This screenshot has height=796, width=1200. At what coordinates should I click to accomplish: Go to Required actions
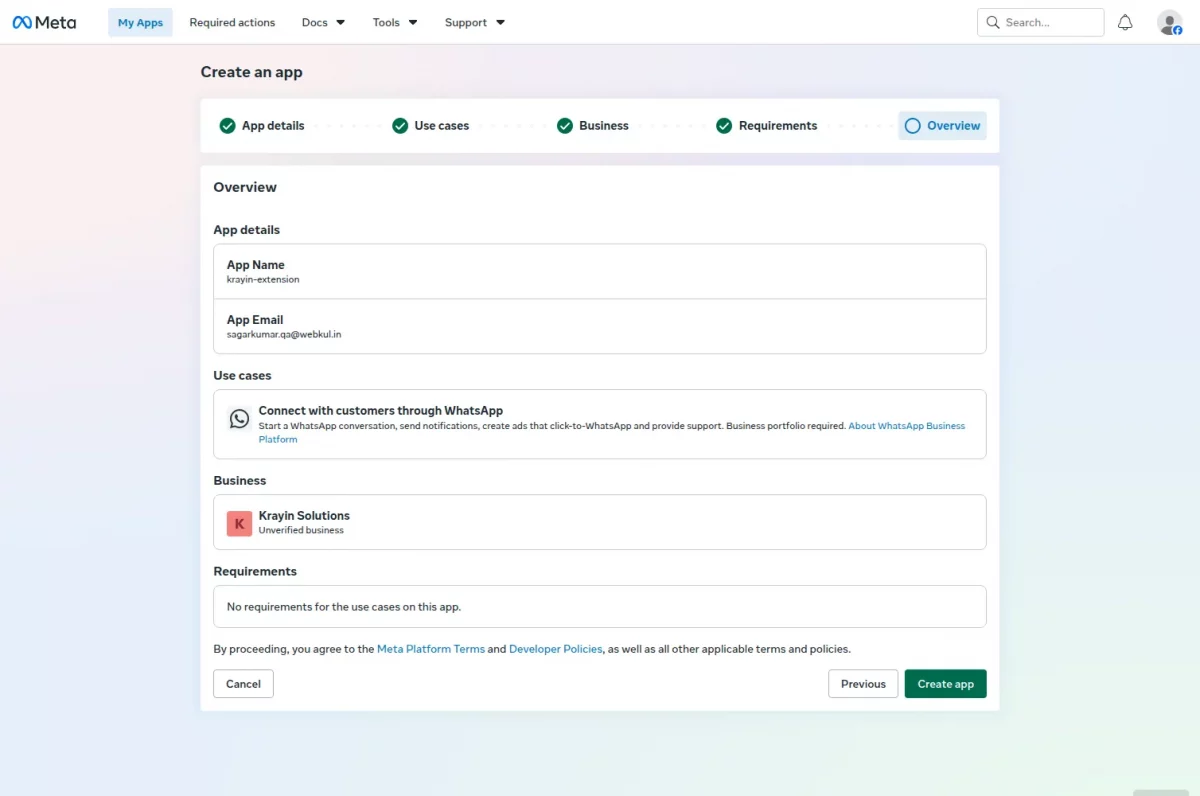coord(232,22)
